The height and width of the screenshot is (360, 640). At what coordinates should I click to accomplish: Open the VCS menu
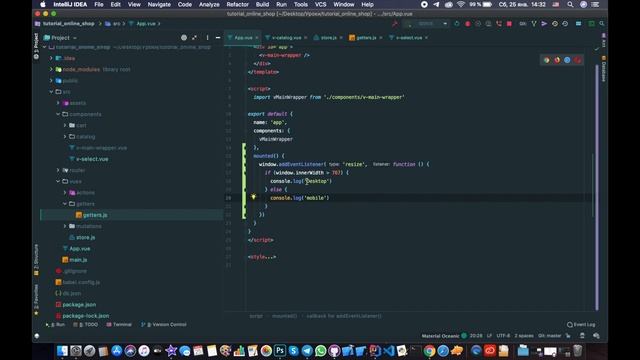coord(320,4)
